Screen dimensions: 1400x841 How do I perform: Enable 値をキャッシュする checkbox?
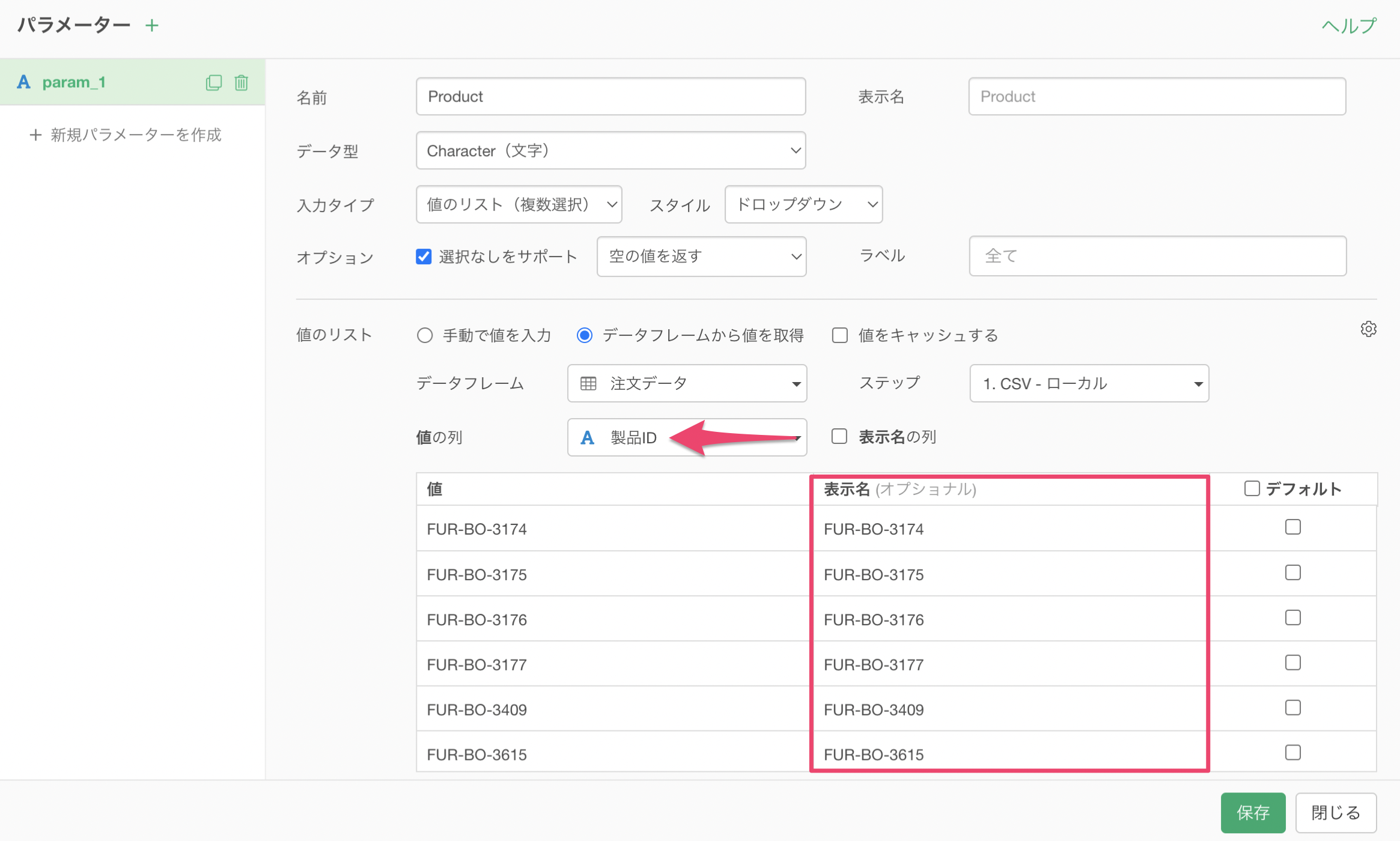click(x=839, y=335)
